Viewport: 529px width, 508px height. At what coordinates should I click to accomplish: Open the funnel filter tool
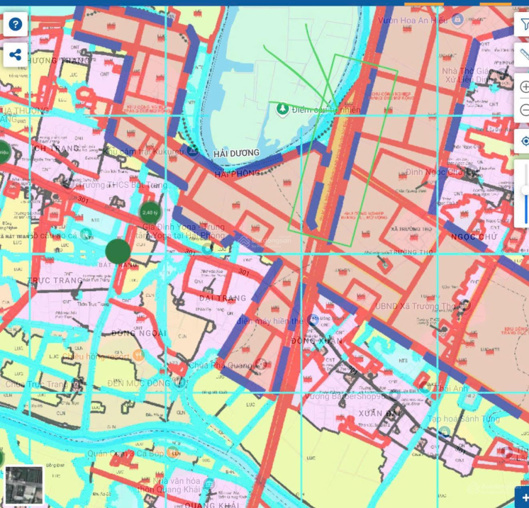coord(523,24)
